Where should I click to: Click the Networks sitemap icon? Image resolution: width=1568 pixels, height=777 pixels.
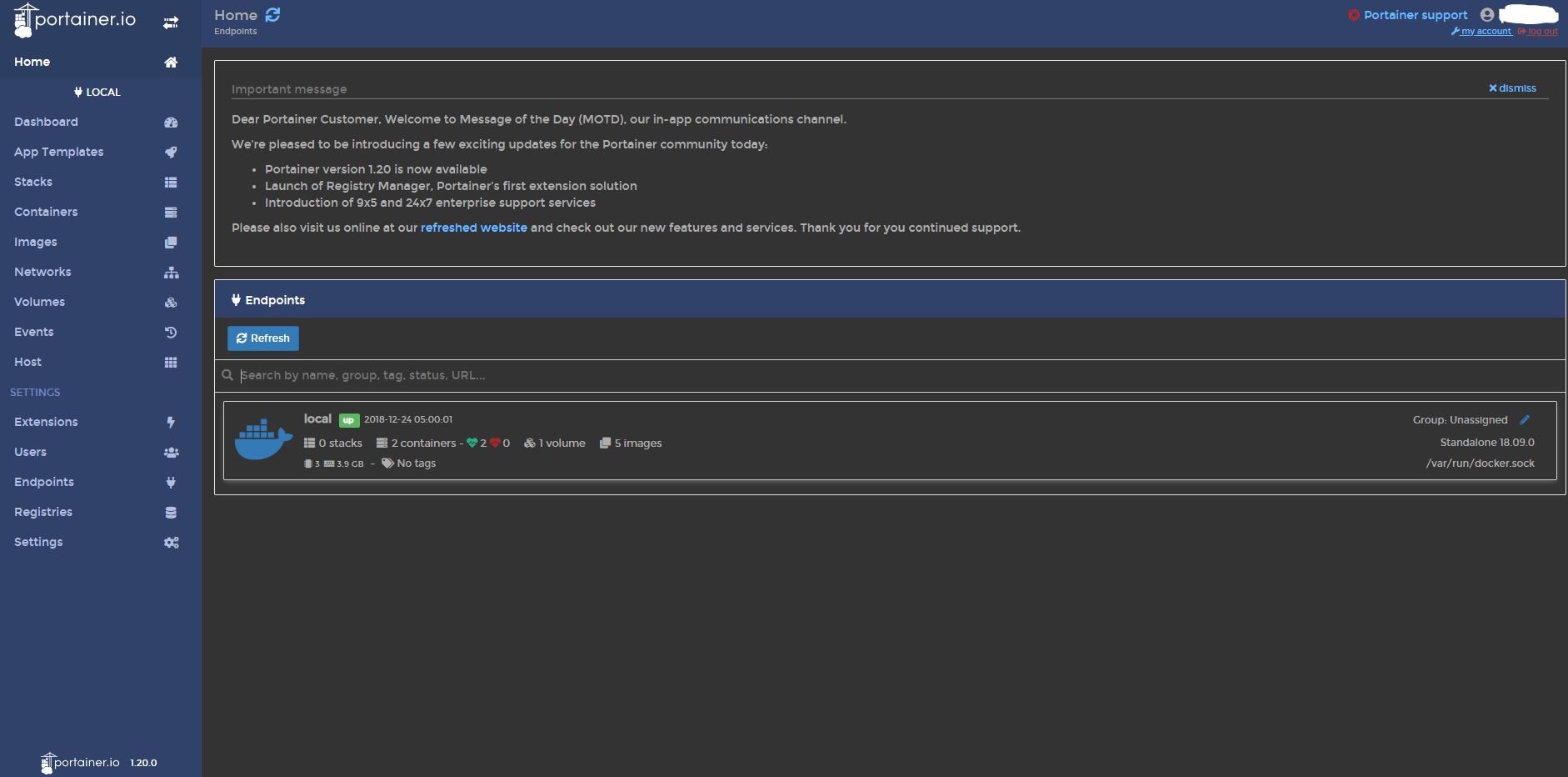171,273
